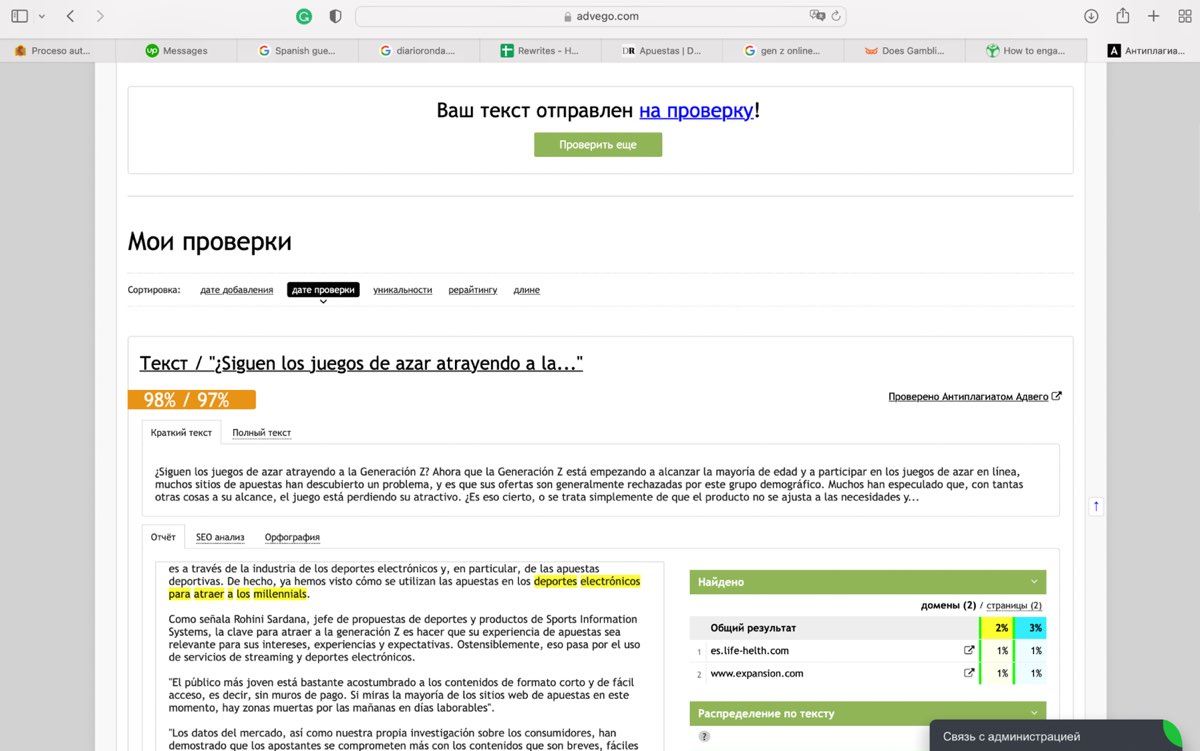Image resolution: width=1200 pixels, height=751 pixels.
Task: Toggle the Safari sidebar icon
Action: [20, 16]
